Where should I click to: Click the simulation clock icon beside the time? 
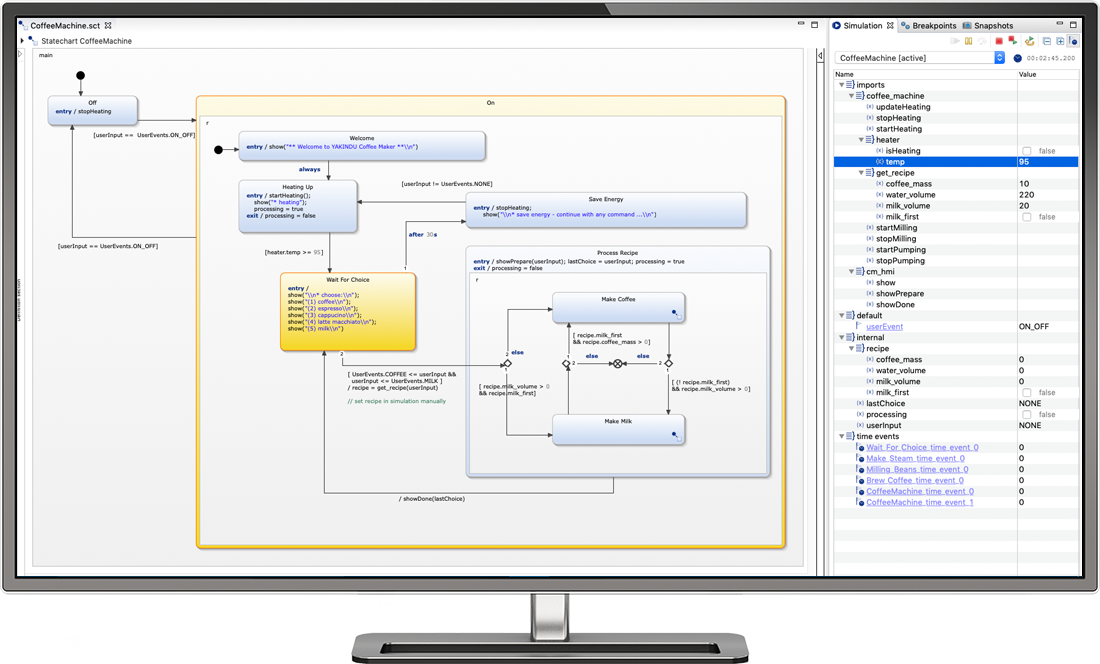pyautogui.click(x=1017, y=57)
